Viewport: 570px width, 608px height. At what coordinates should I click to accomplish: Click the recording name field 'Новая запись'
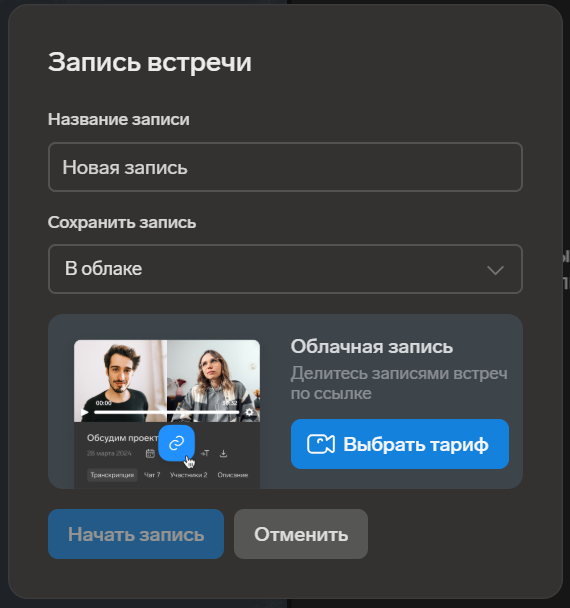285,167
